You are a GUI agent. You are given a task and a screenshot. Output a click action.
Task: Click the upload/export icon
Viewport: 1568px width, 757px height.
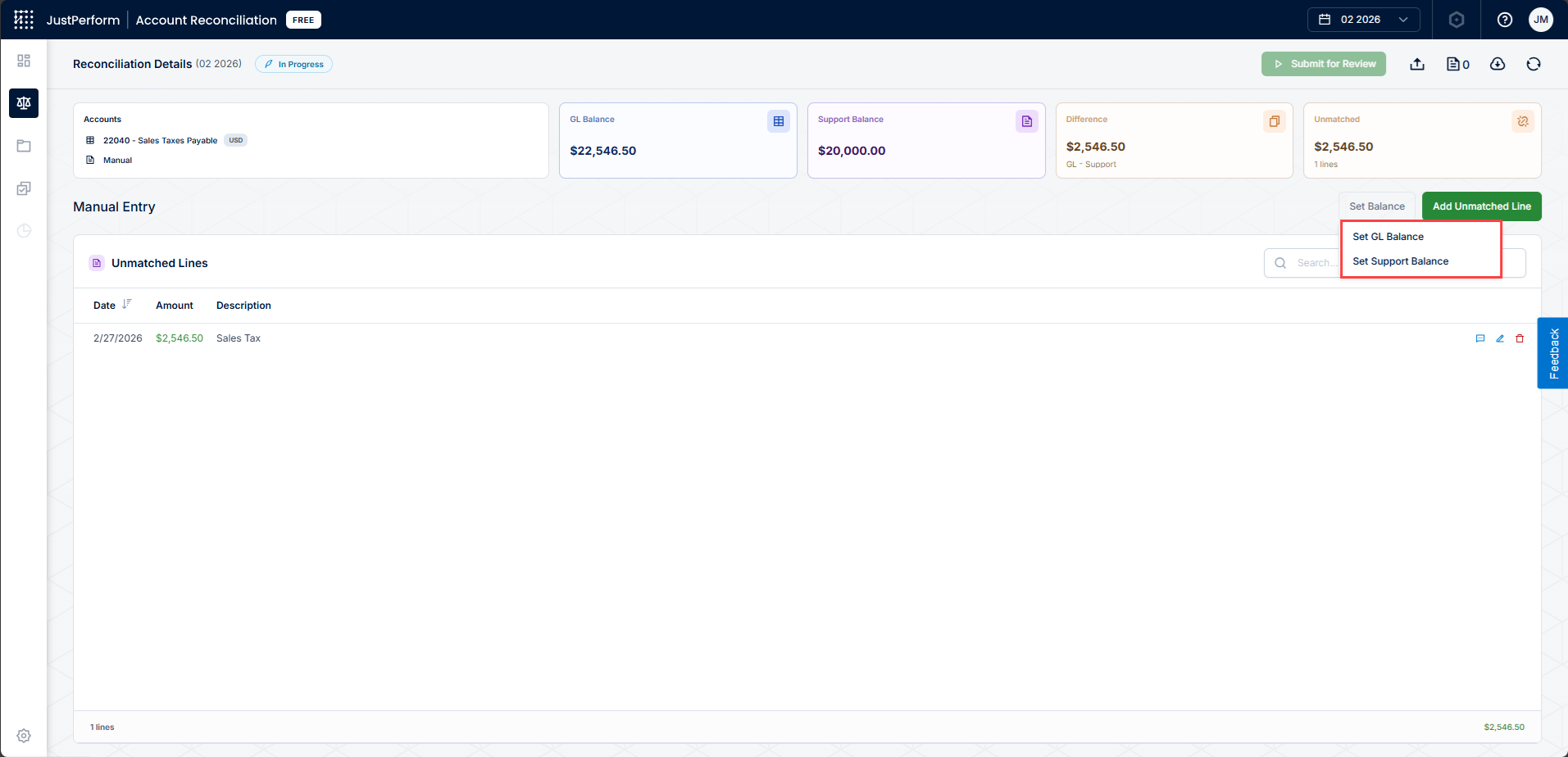coord(1417,64)
